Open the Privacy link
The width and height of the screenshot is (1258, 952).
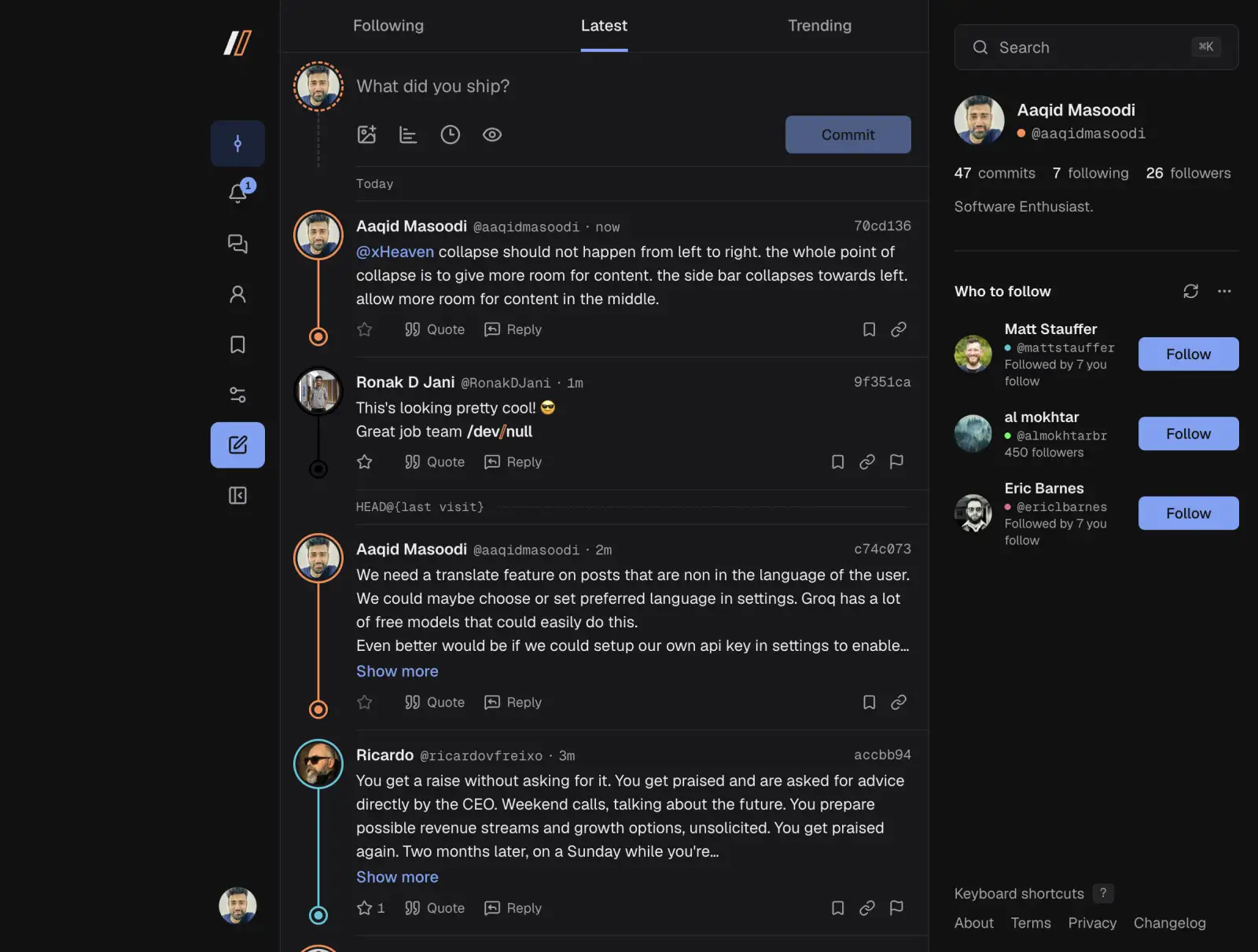[x=1091, y=923]
